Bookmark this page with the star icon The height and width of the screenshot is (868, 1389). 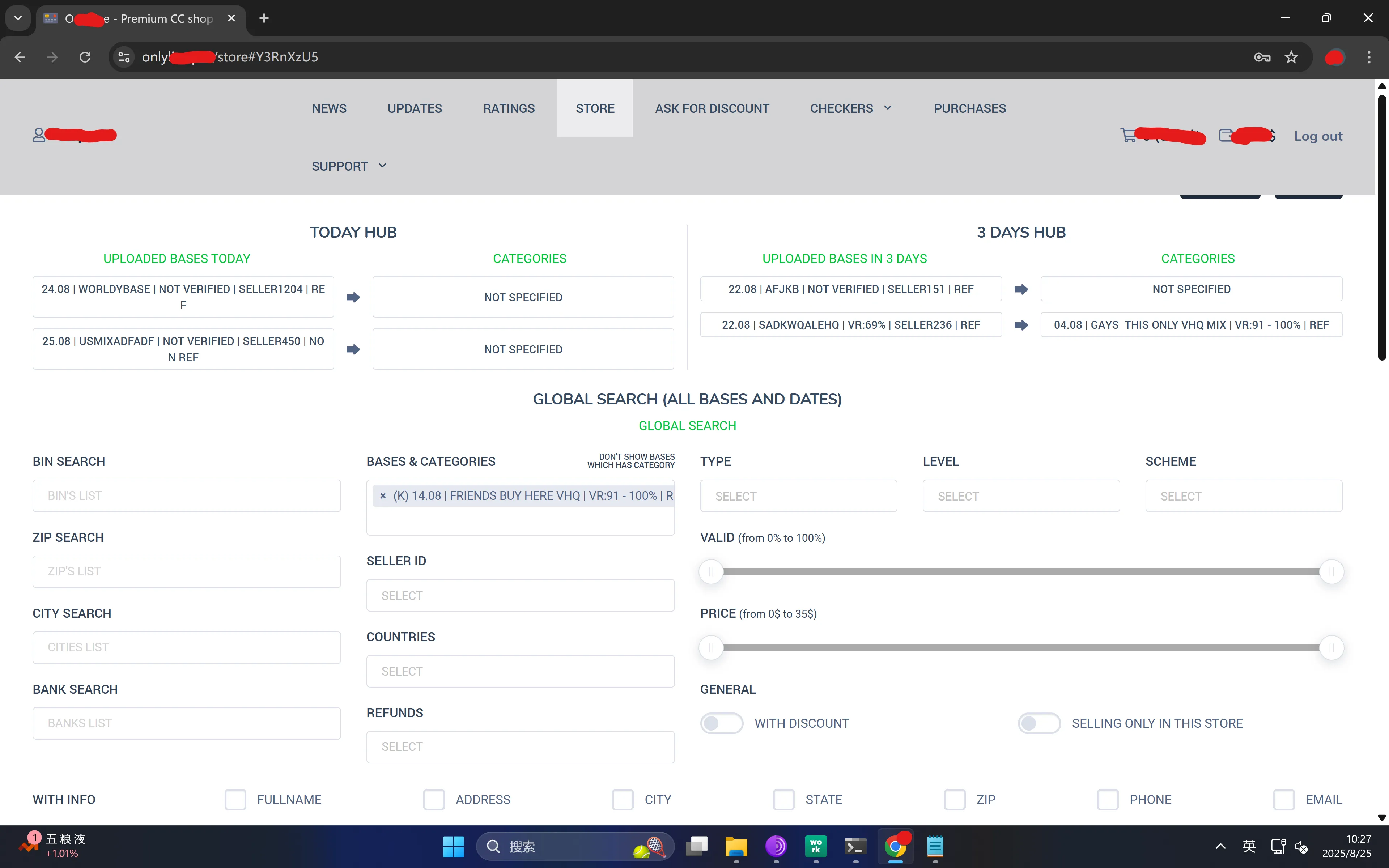(1291, 57)
